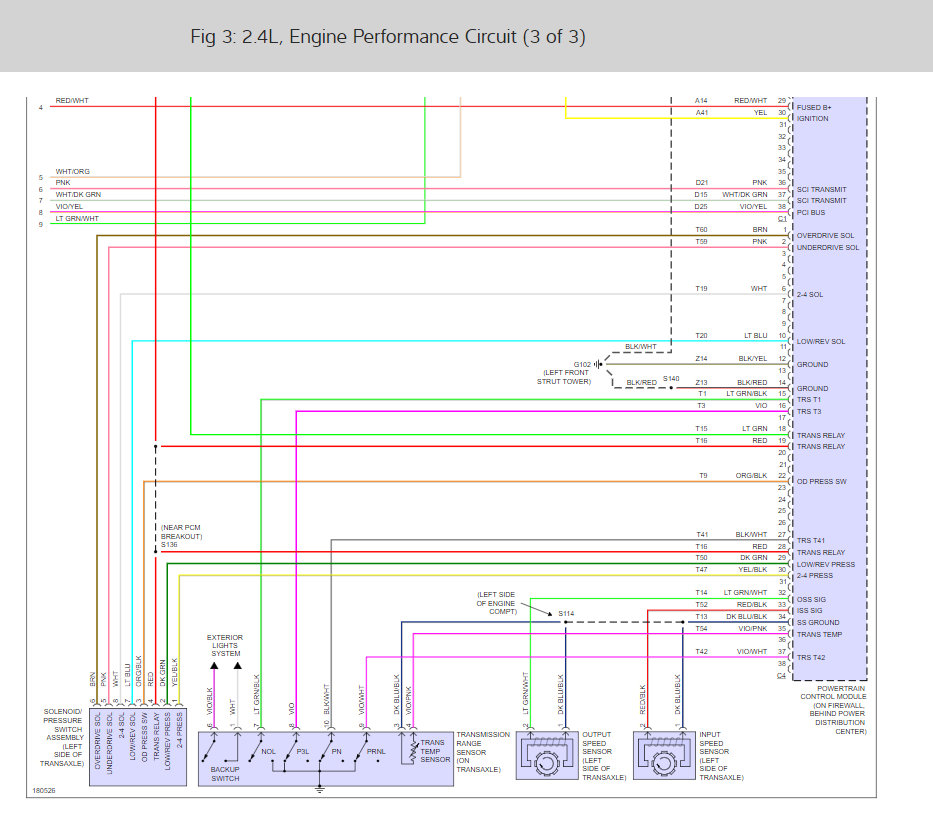933x817 pixels.
Task: Click the 'OUTPUT SPEED SENSOR' description
Action: pos(604,756)
